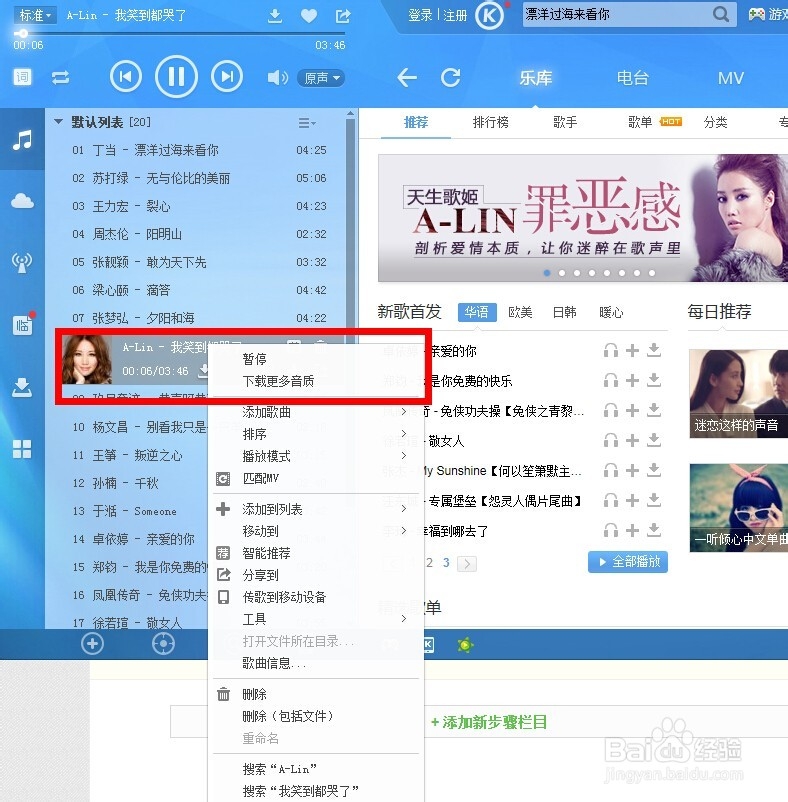Open the sound effect dropdown 原声
The image size is (788, 802).
[x=321, y=78]
